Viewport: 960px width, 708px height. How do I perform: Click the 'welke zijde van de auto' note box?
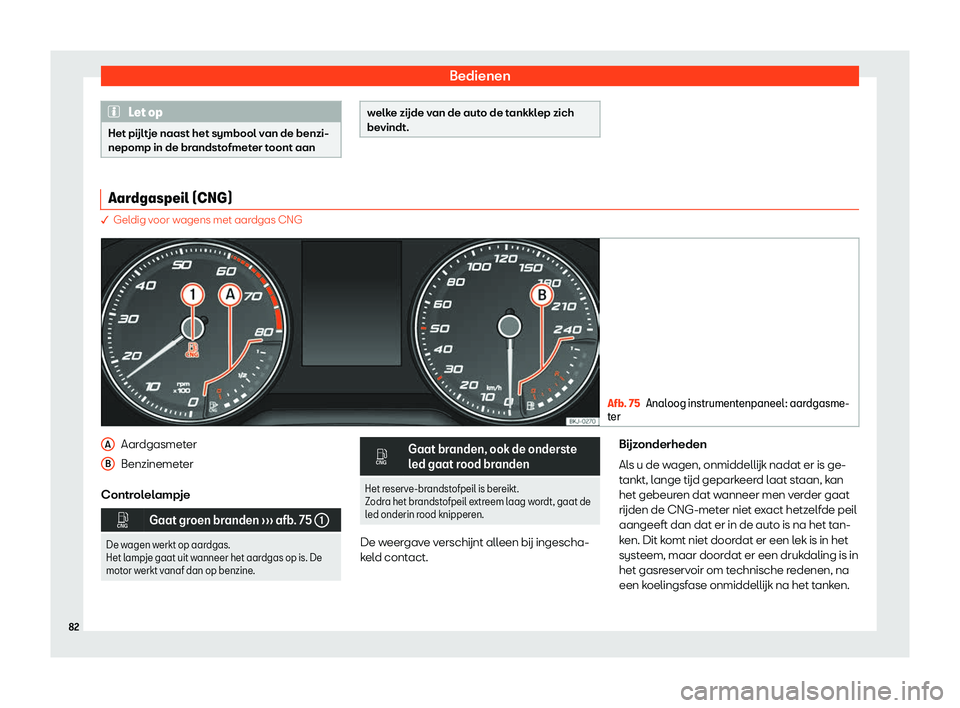pos(479,119)
